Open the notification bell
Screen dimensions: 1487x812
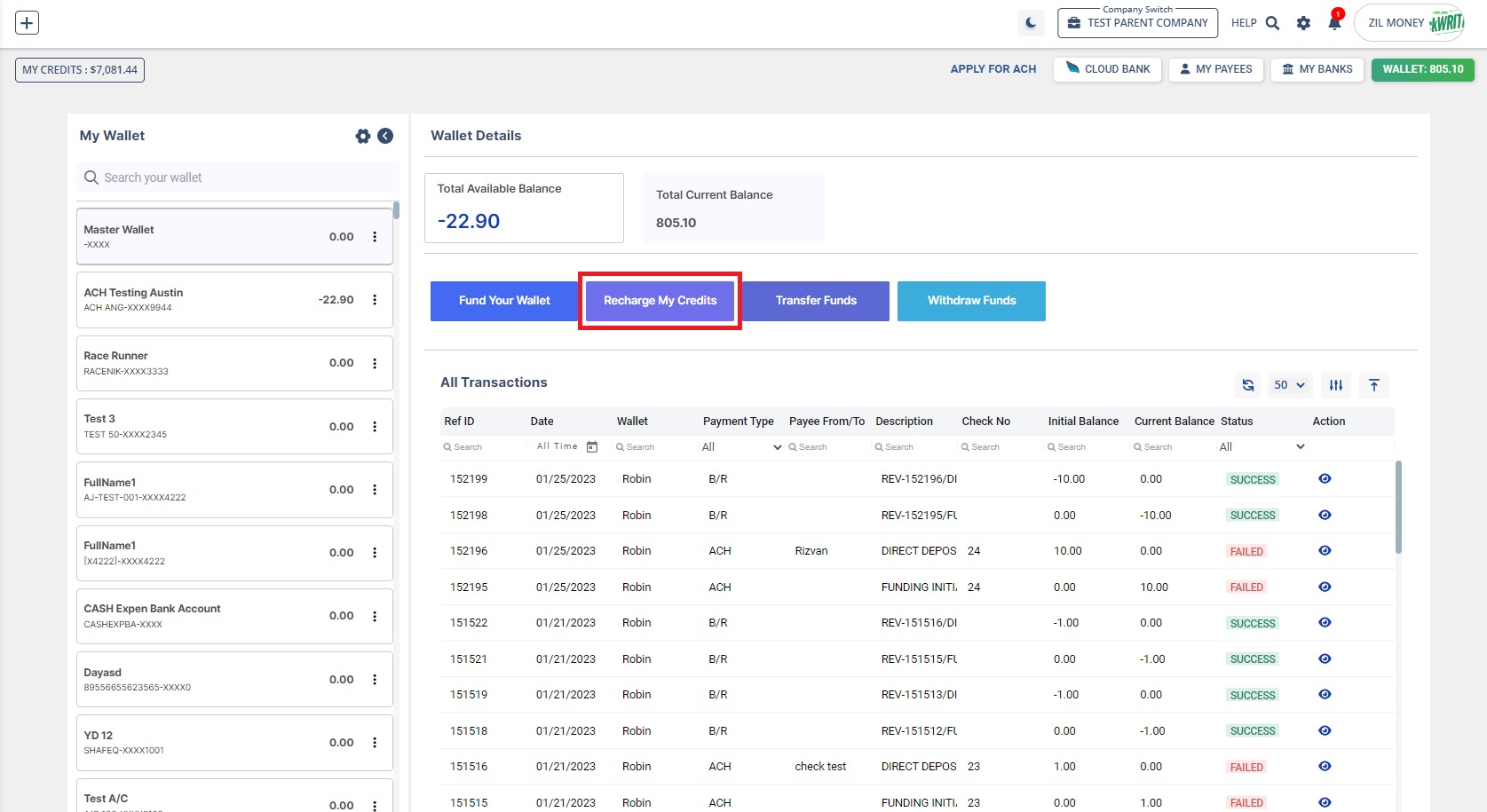1333,23
